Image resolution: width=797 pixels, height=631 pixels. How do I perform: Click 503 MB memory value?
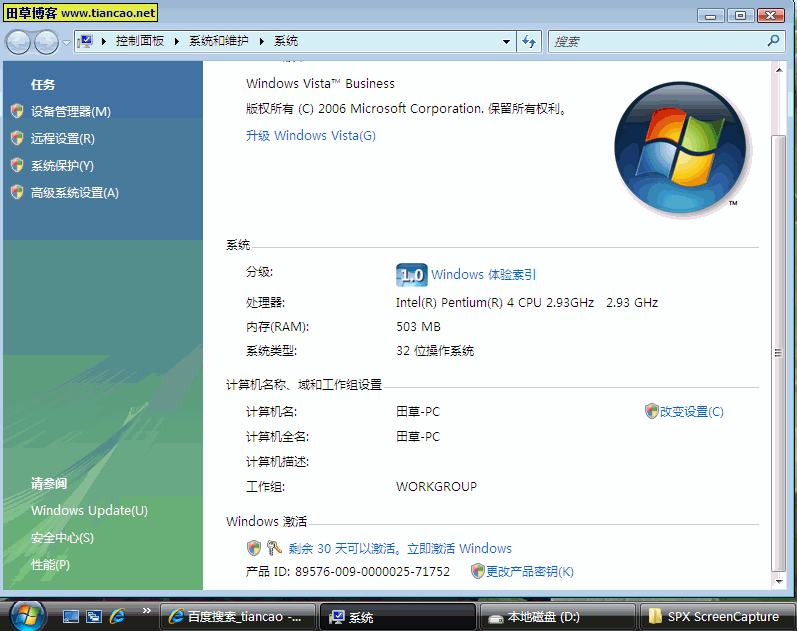tap(418, 326)
